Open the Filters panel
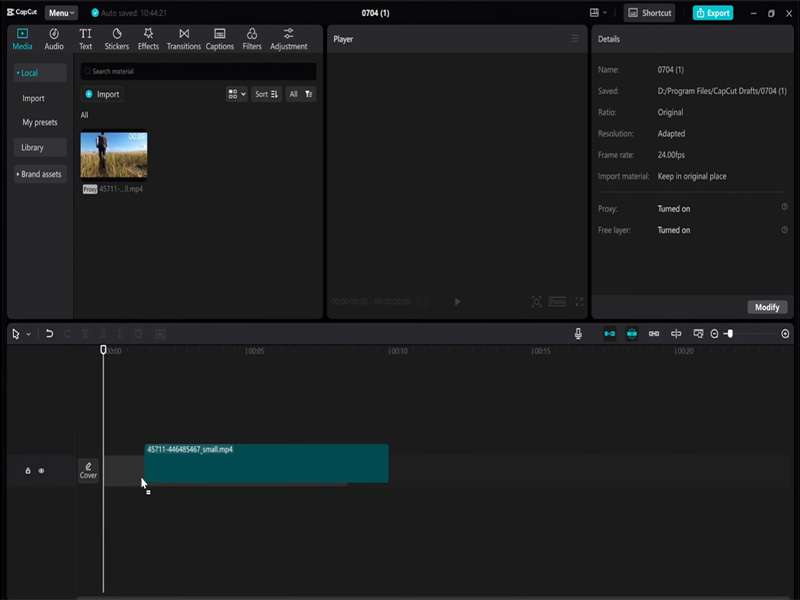Viewport: 800px width, 600px height. click(x=251, y=39)
